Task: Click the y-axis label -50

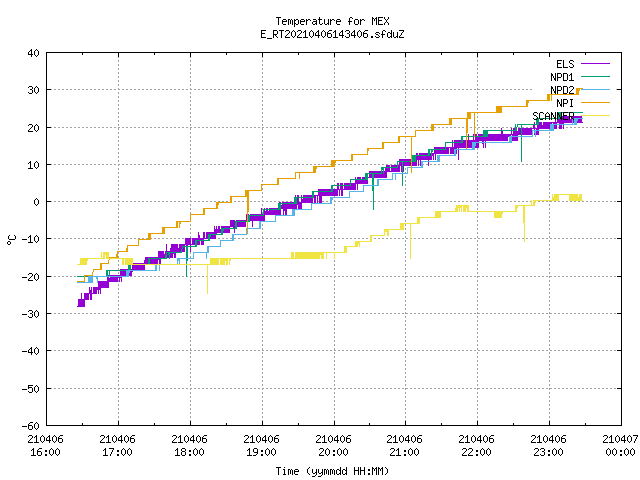Action: point(31,389)
